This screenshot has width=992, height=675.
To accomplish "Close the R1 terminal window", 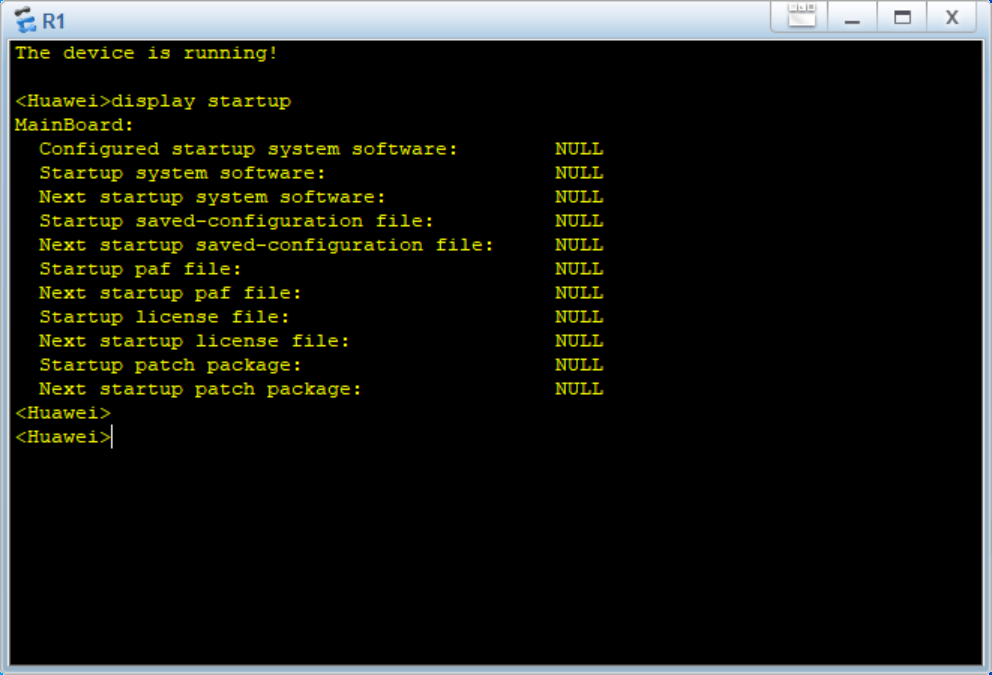I will point(952,17).
